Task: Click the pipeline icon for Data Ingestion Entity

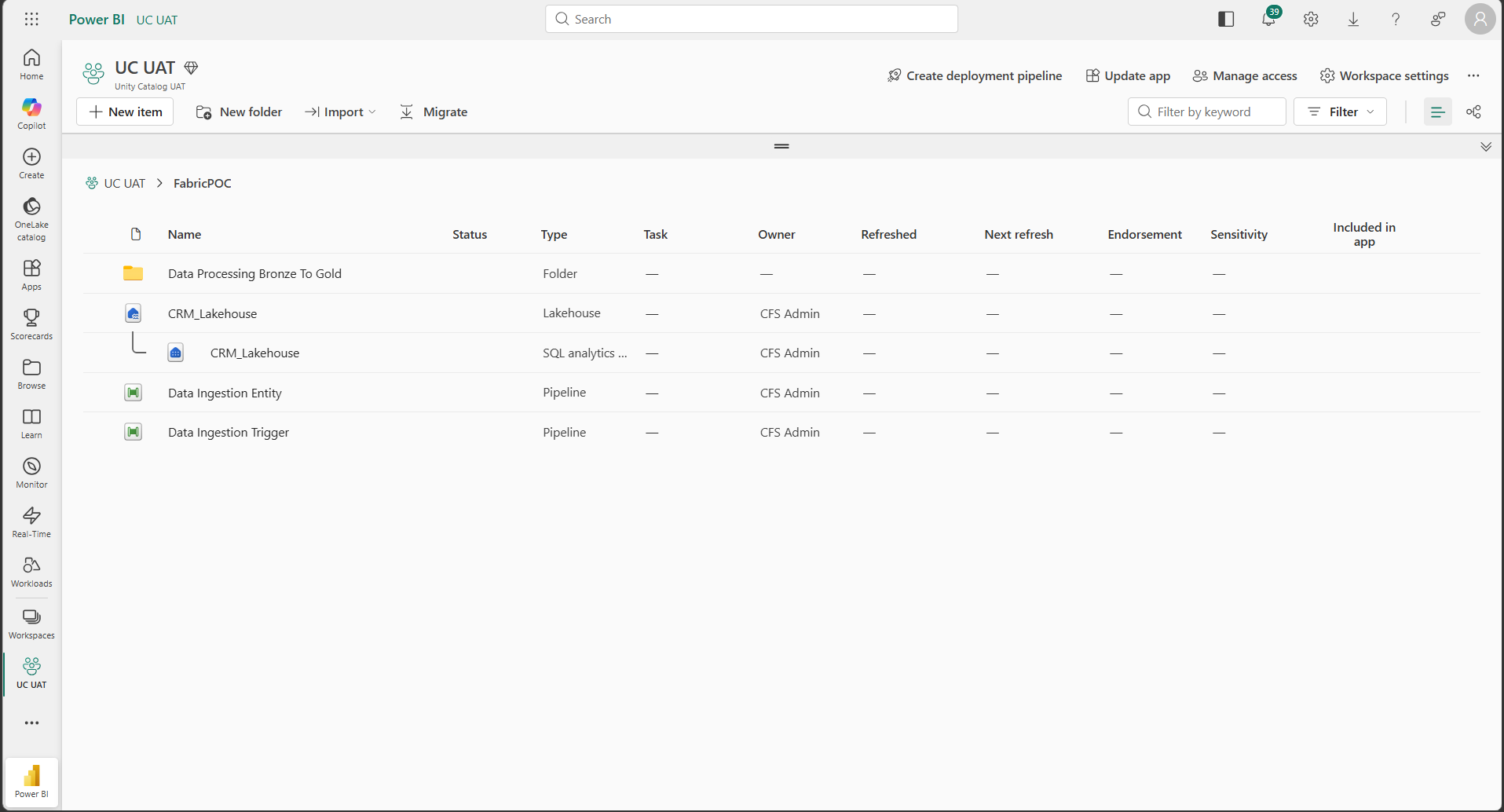Action: pos(134,392)
